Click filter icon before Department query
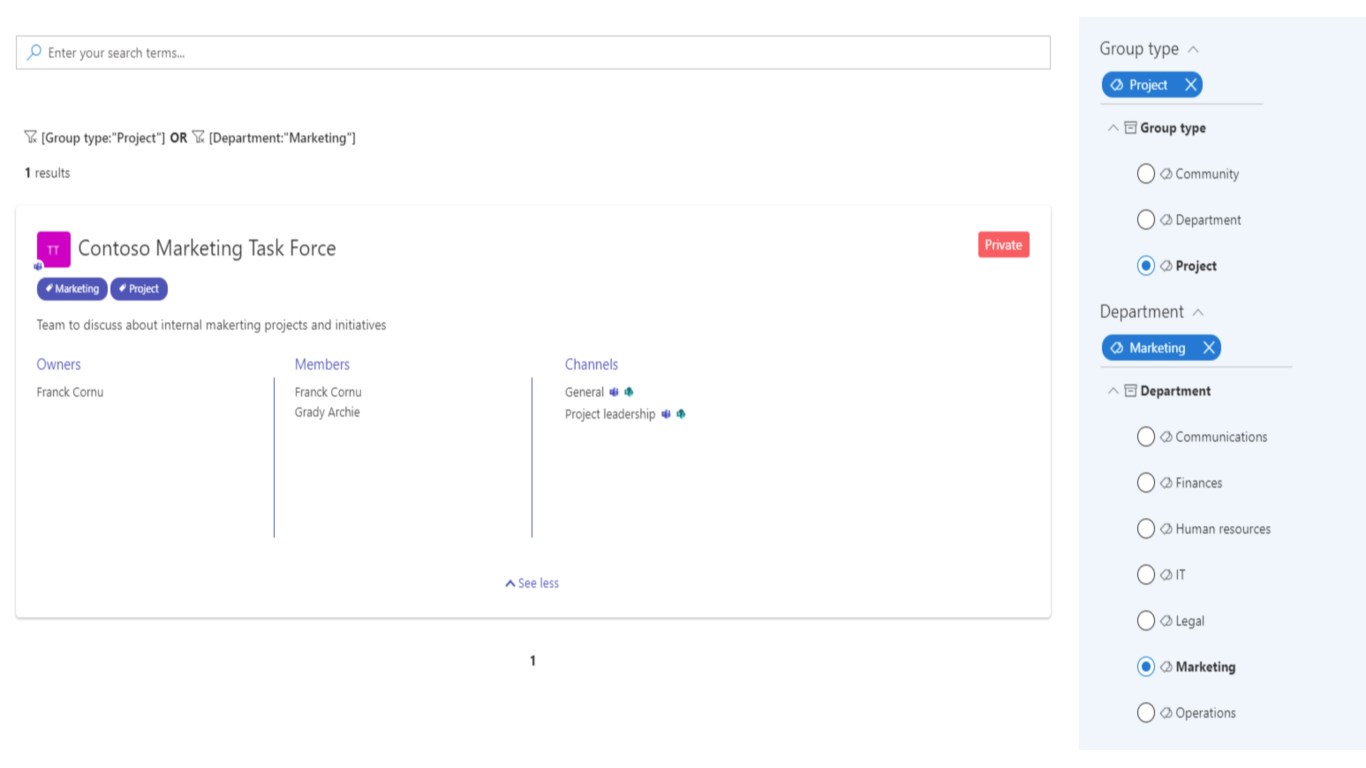The image size is (1366, 768). click(198, 137)
